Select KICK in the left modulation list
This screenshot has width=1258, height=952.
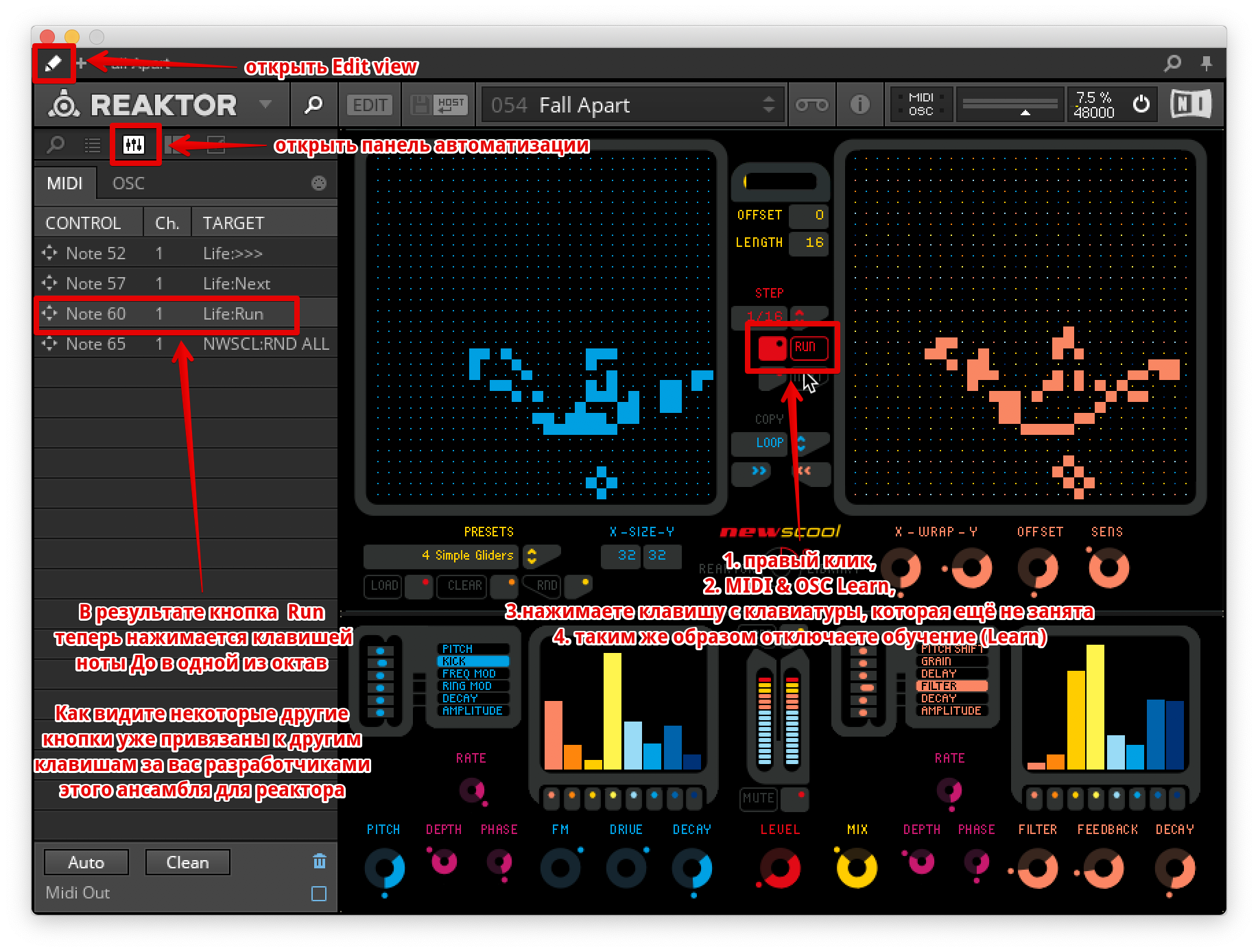[473, 661]
